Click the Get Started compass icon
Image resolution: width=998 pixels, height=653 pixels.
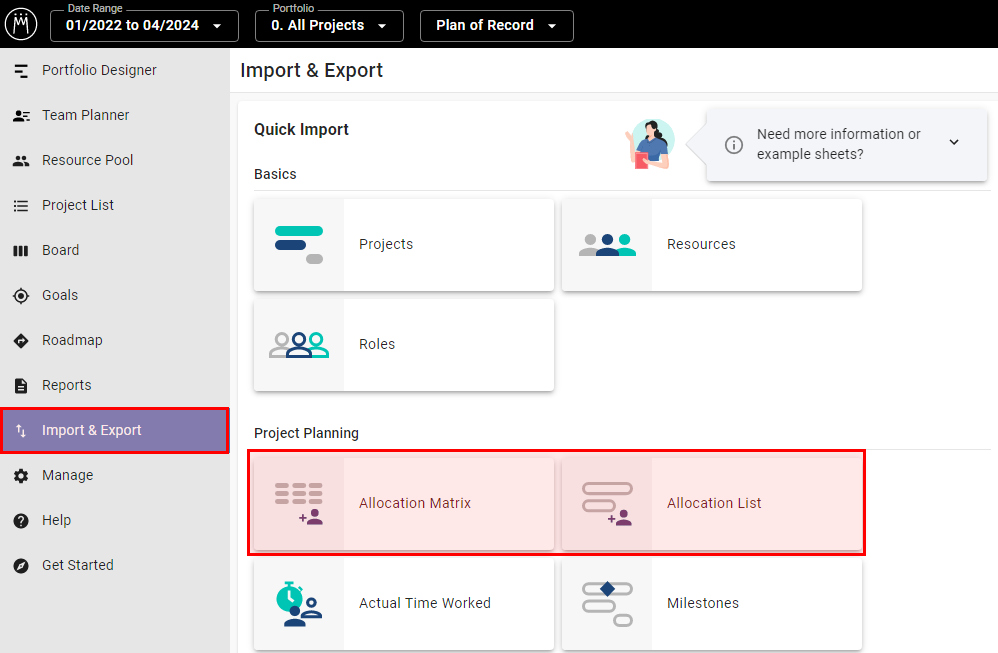21,566
